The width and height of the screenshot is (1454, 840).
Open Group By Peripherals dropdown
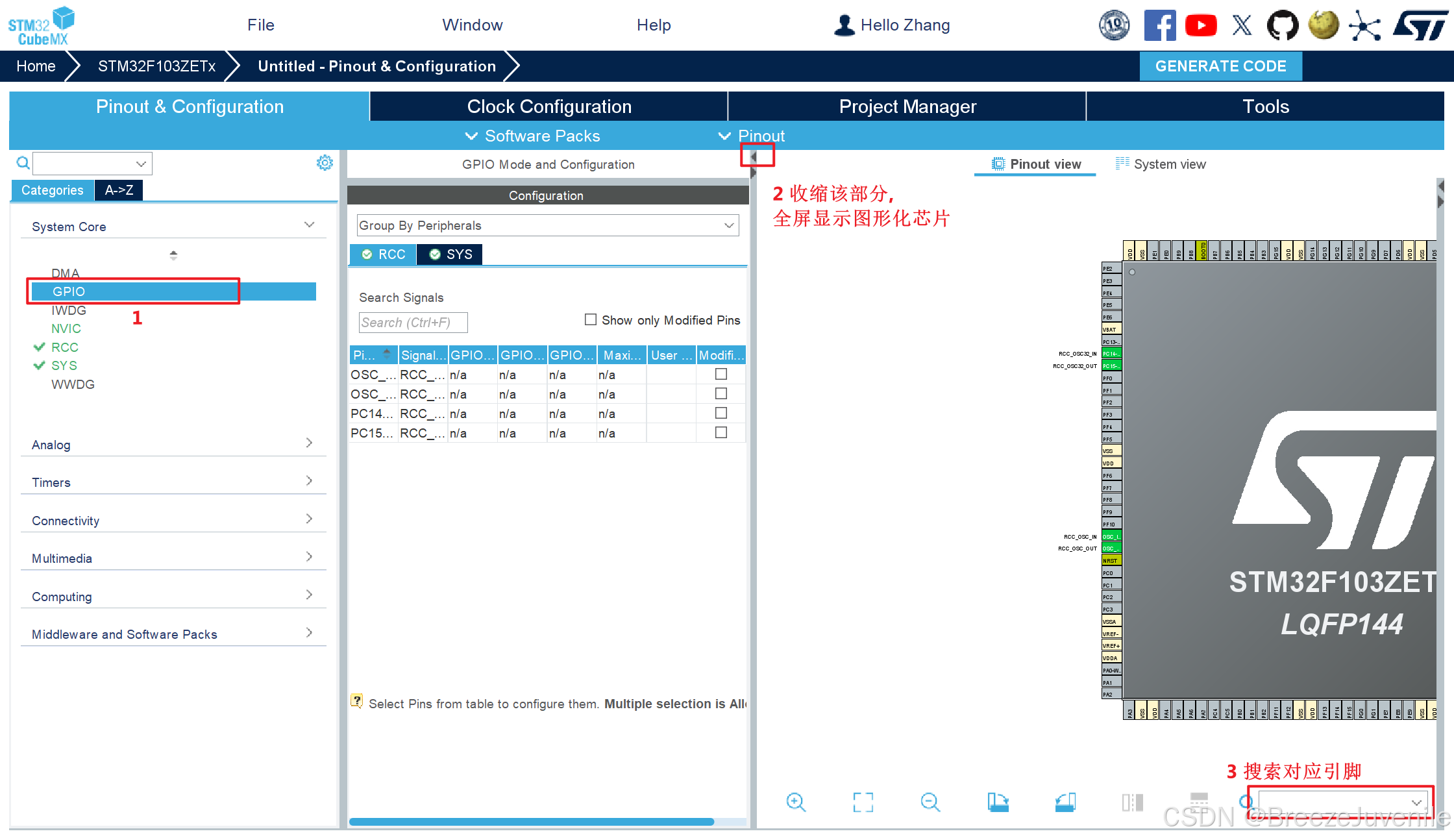coord(547,225)
